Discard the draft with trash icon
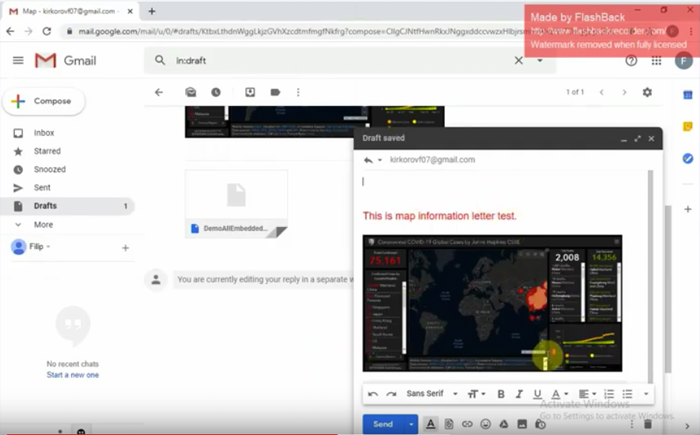The height and width of the screenshot is (435, 700). [x=648, y=424]
